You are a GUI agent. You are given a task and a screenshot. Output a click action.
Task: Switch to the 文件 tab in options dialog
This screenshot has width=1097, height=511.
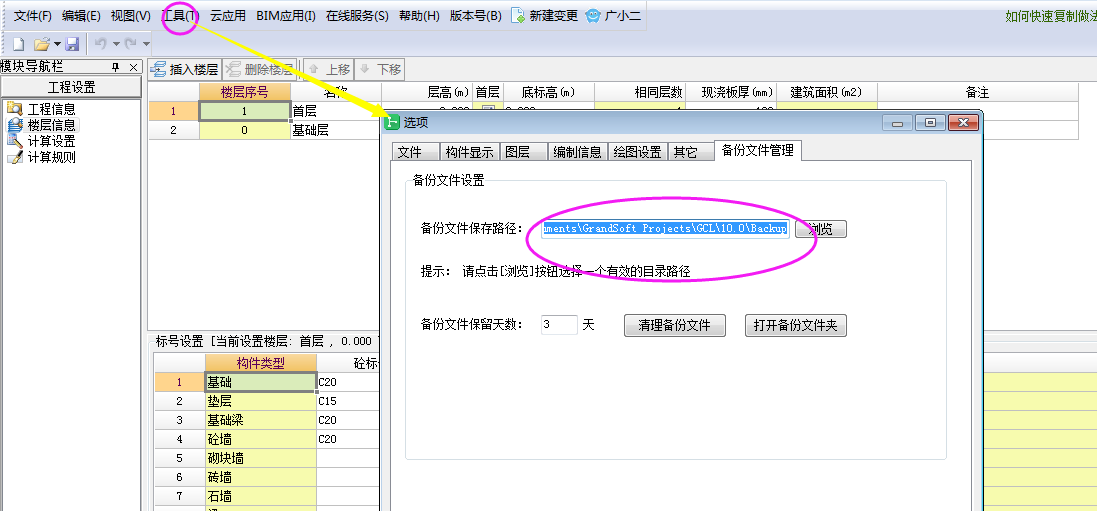[x=414, y=152]
